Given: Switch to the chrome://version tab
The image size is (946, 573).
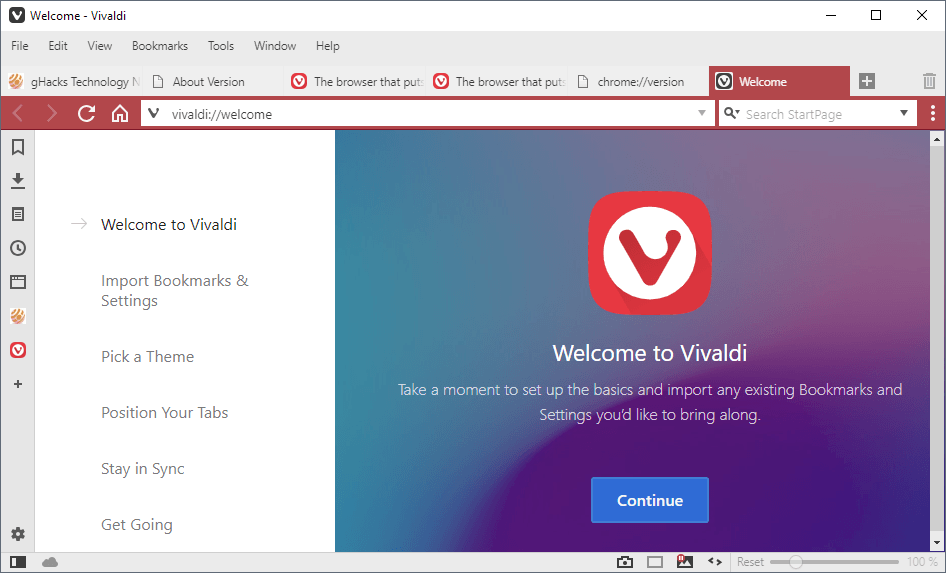Looking at the screenshot, I should pos(638,81).
